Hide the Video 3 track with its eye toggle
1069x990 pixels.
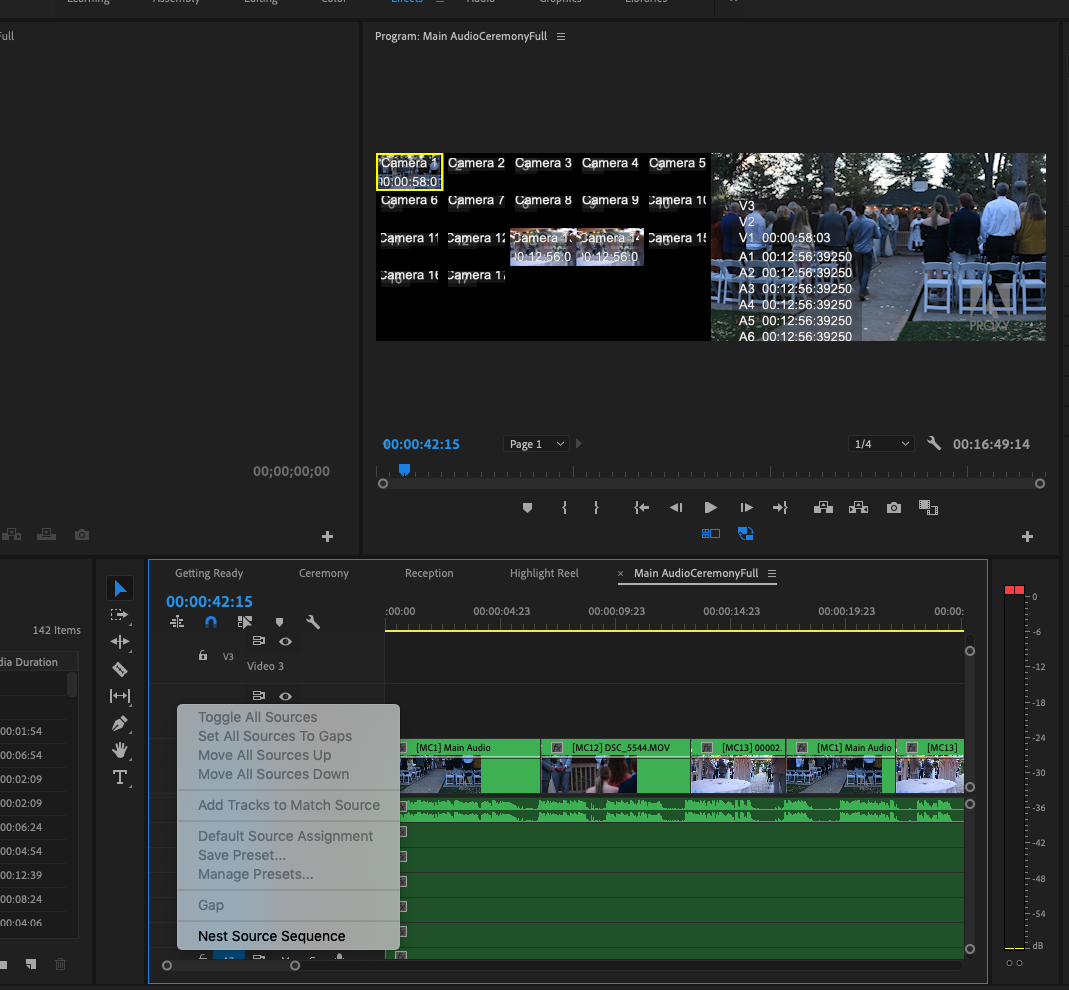click(285, 641)
